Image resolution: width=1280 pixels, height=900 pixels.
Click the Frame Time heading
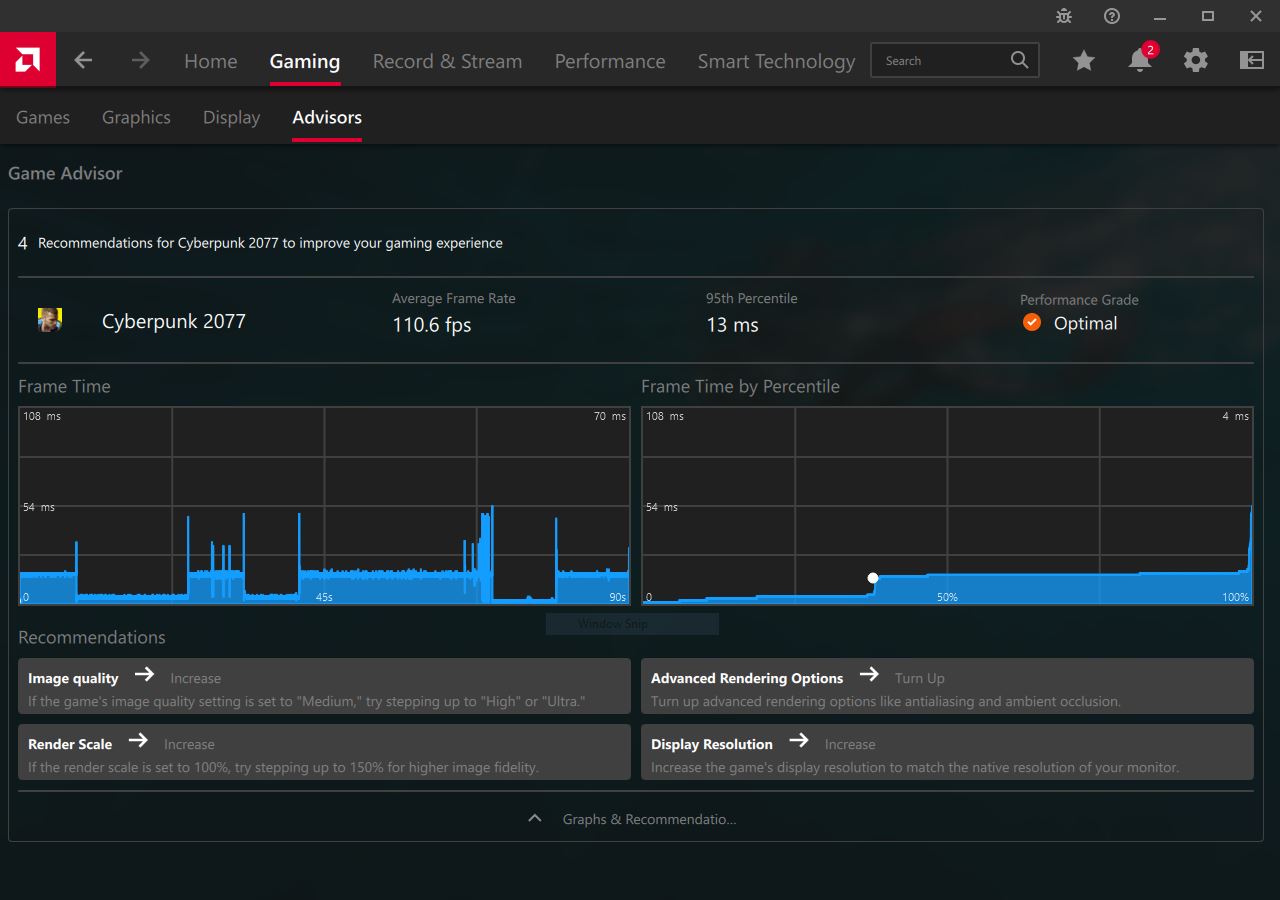coord(64,386)
